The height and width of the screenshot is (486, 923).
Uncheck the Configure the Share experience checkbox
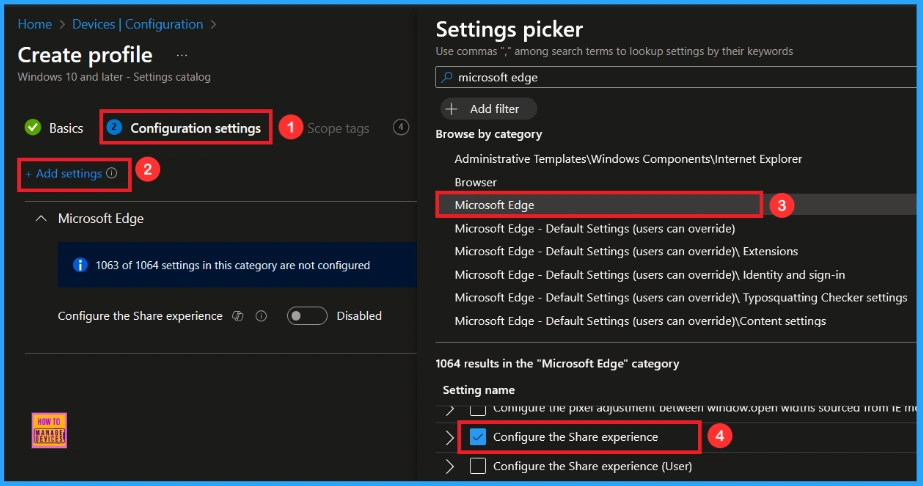(x=478, y=437)
